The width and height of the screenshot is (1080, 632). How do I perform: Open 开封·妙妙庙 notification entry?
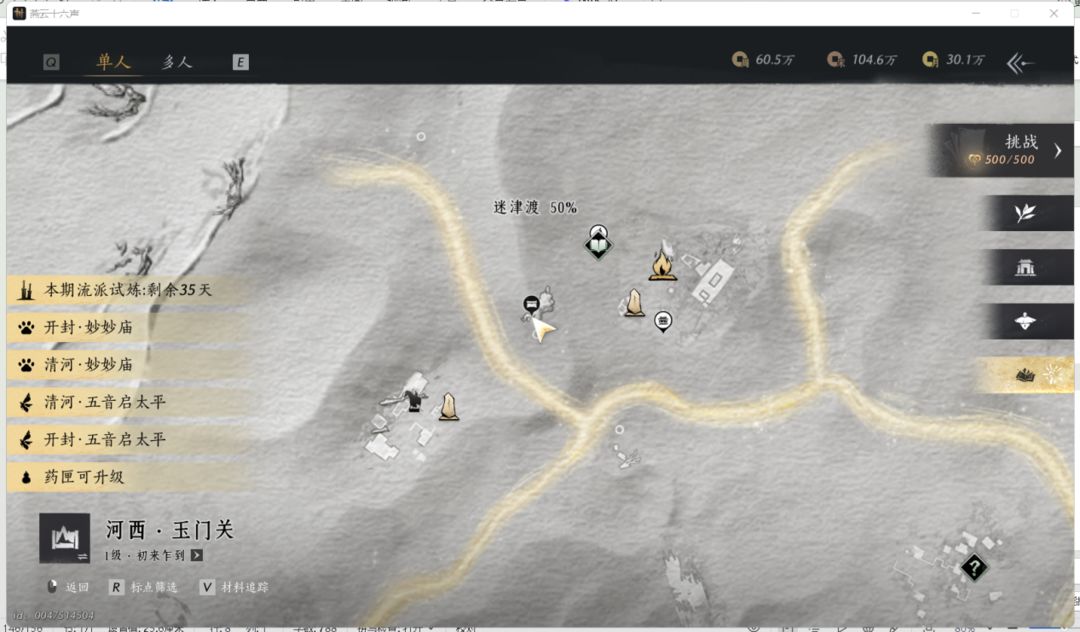point(127,327)
